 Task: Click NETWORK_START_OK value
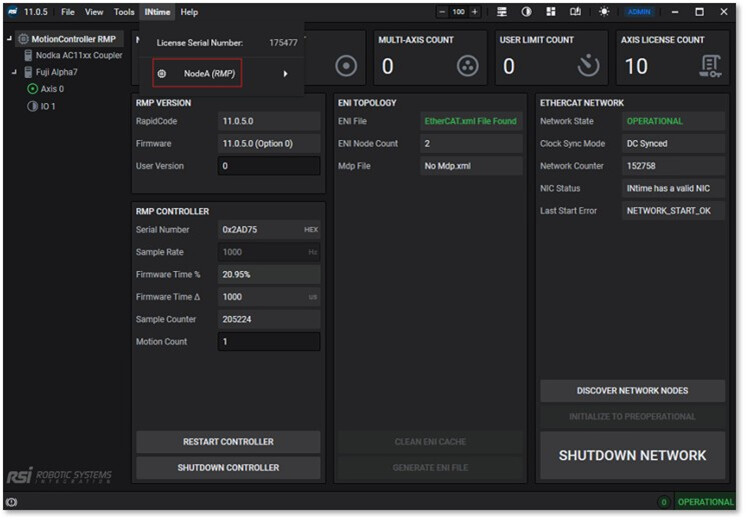pyautogui.click(x=673, y=210)
